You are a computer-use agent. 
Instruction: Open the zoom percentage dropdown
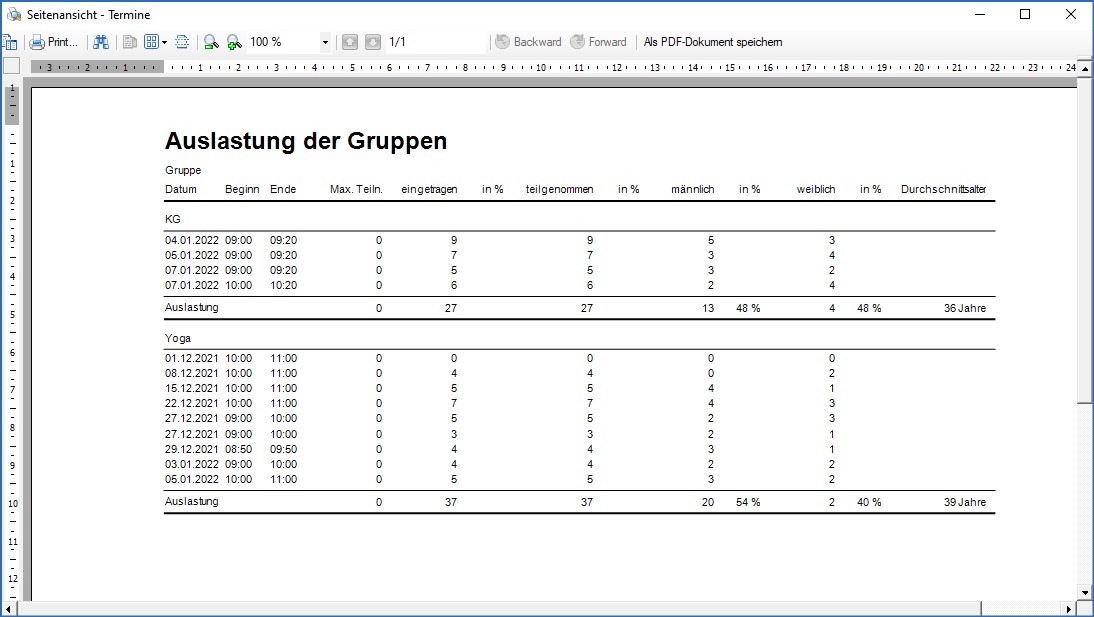tap(326, 42)
